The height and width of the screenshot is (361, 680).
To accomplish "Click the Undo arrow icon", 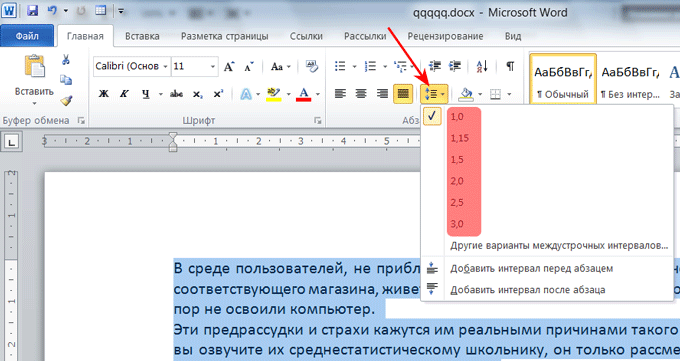I will click(52, 10).
